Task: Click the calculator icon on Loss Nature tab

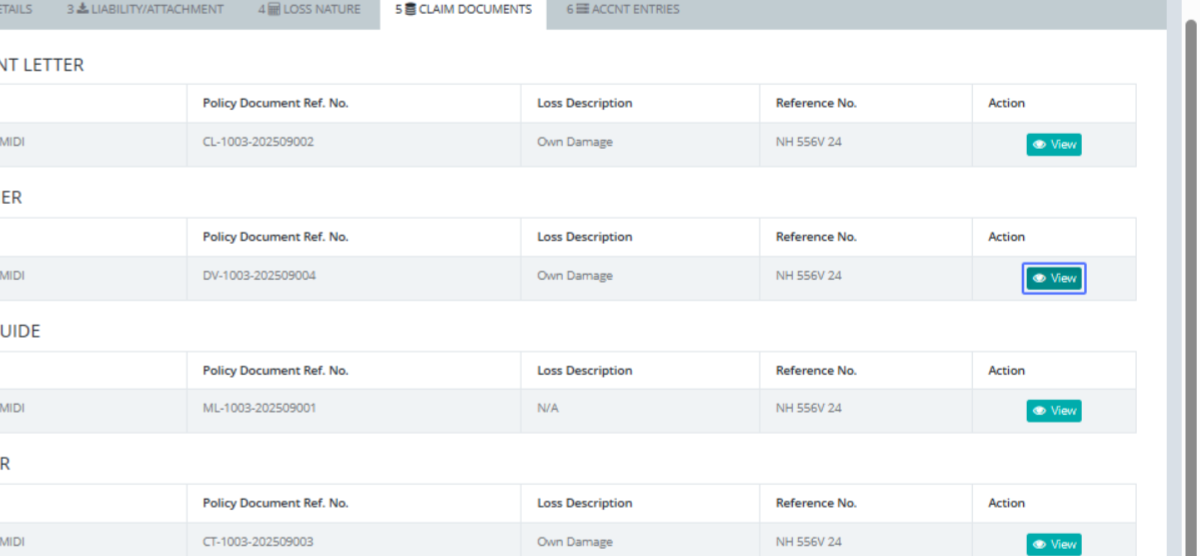Action: 274,10
